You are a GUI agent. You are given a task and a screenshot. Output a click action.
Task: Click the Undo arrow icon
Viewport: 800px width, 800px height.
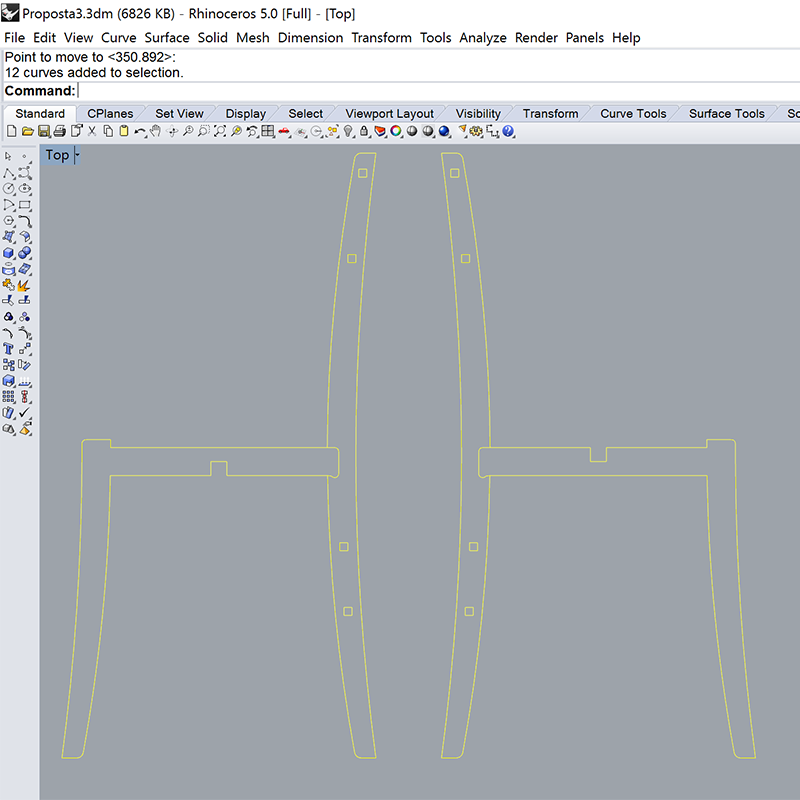[139, 132]
